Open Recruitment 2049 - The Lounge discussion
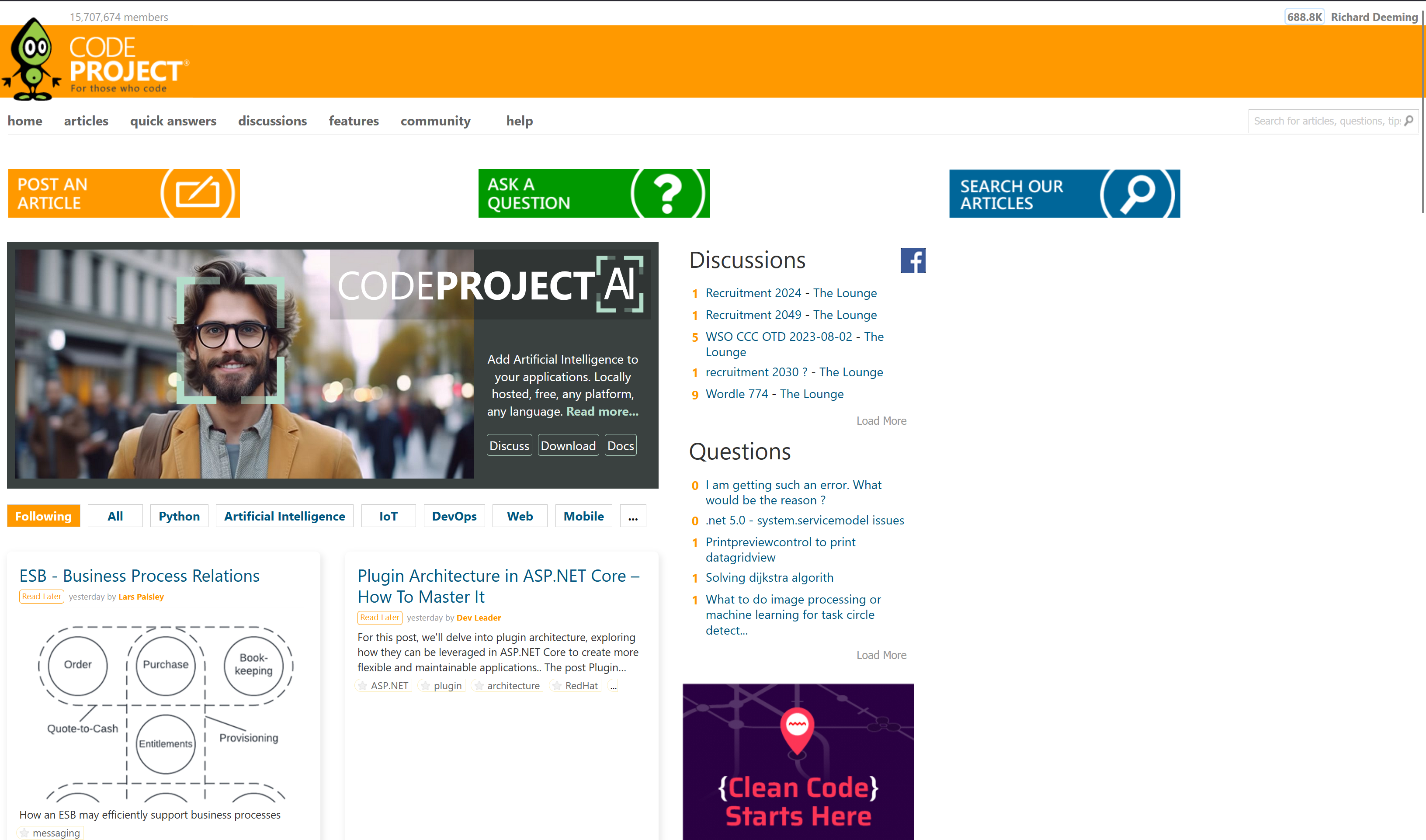 pyautogui.click(x=791, y=315)
